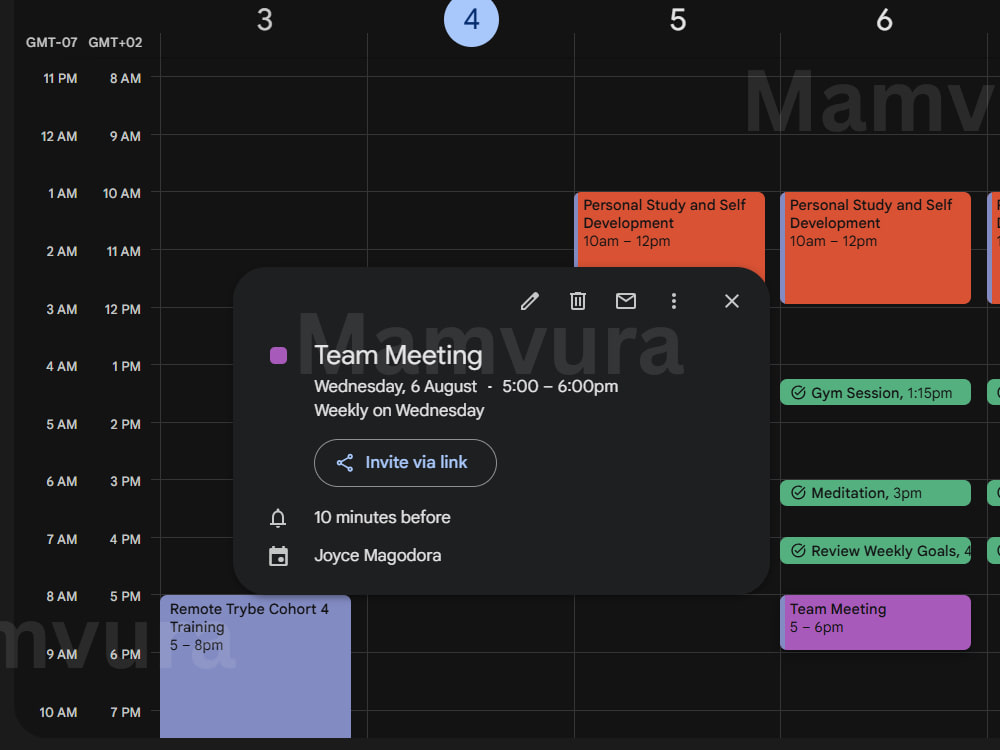Click the bell notification icon
Viewport: 1000px width, 750px height.
click(278, 518)
